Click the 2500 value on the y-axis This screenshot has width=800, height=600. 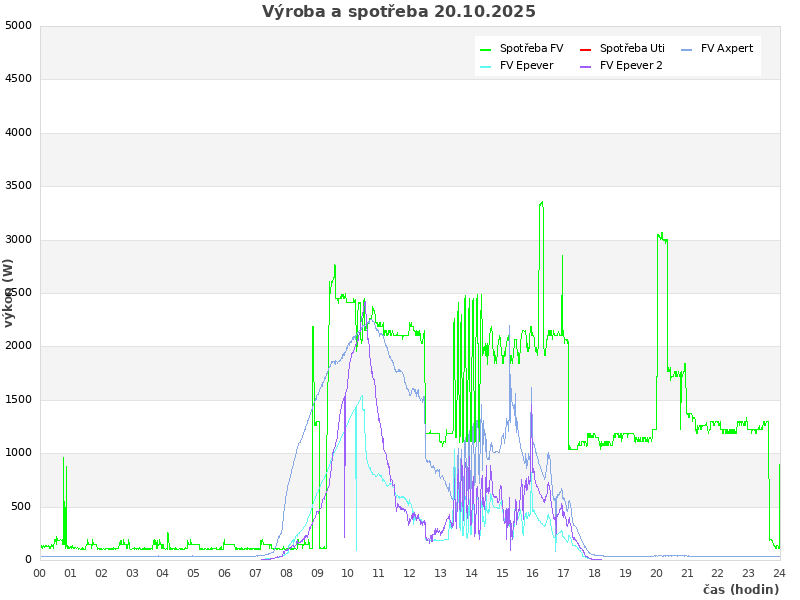coord(18,293)
